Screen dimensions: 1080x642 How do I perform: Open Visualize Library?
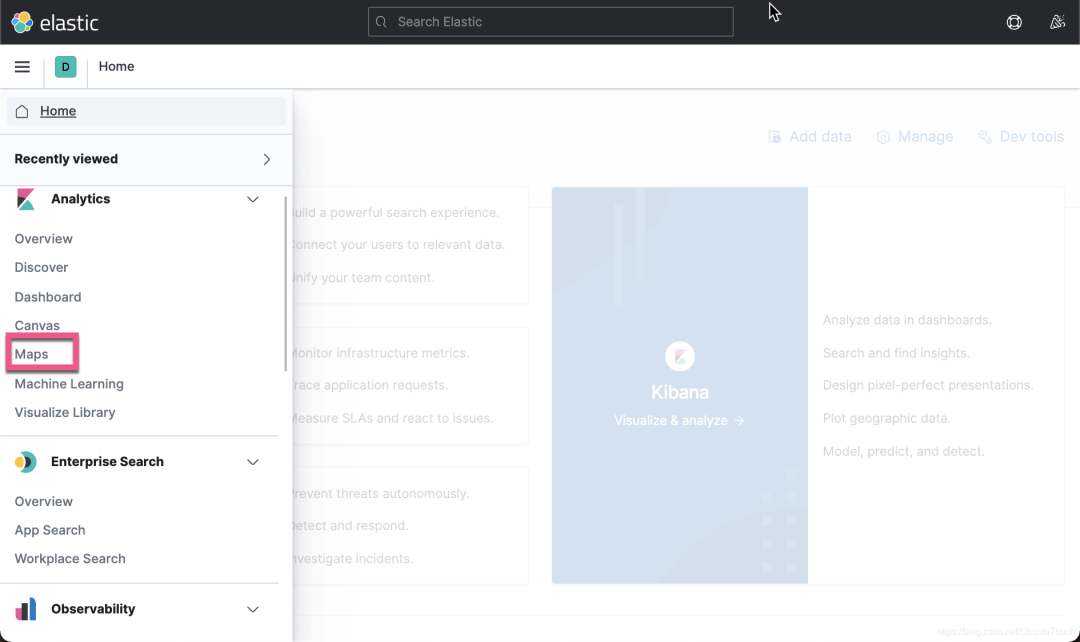[x=65, y=413]
